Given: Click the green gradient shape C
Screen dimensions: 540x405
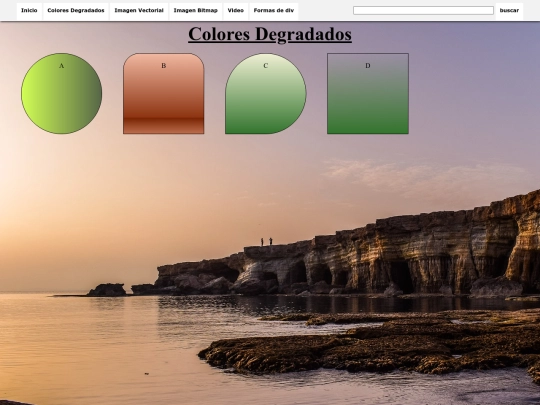Looking at the screenshot, I should click(x=266, y=93).
